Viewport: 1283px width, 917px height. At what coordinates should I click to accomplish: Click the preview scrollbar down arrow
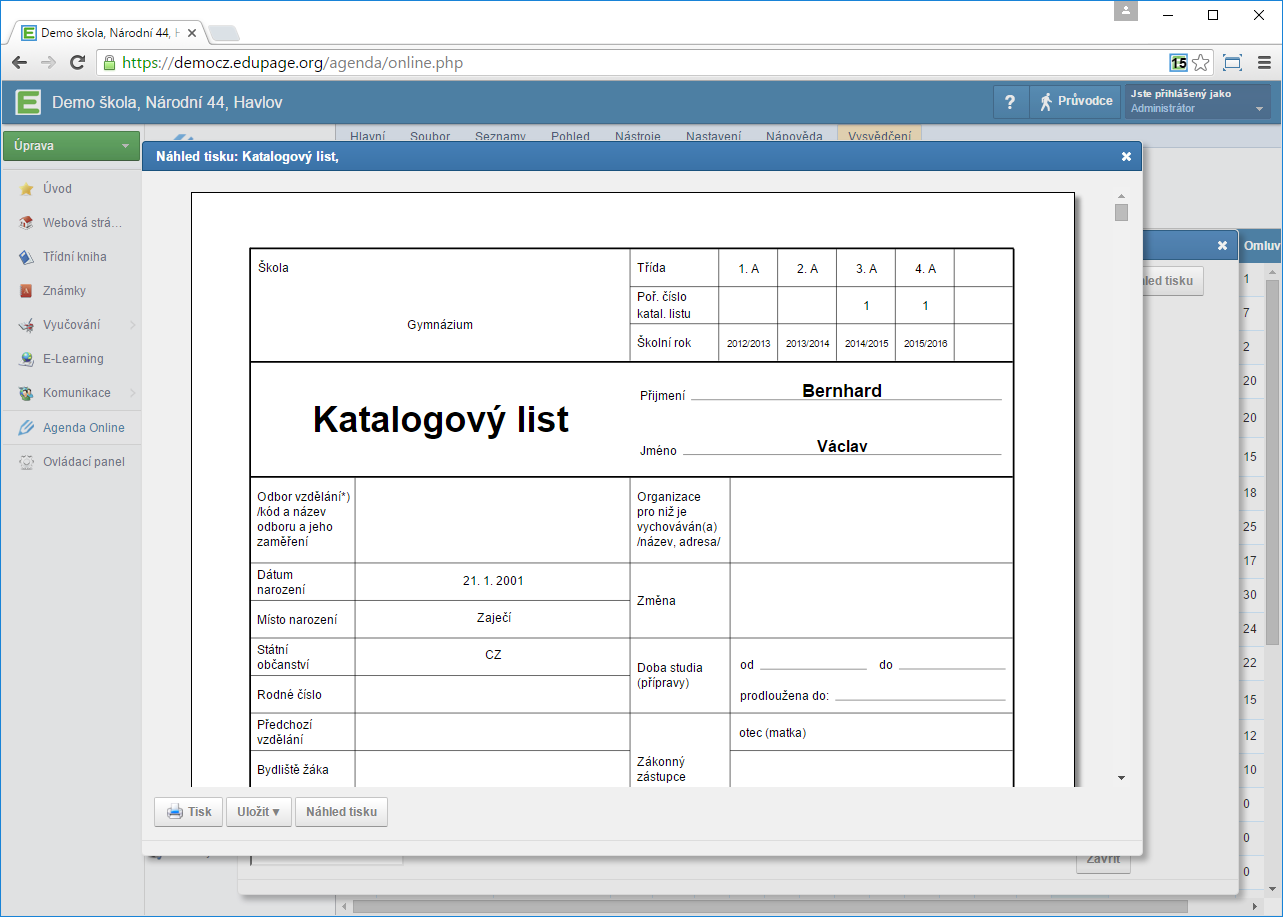[1121, 777]
